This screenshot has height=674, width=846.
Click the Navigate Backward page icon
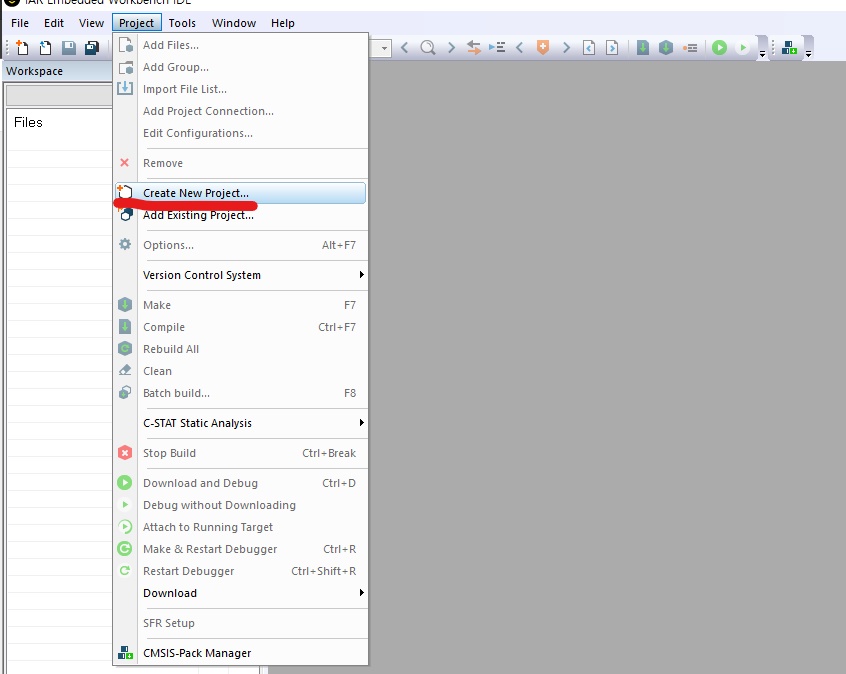click(589, 47)
